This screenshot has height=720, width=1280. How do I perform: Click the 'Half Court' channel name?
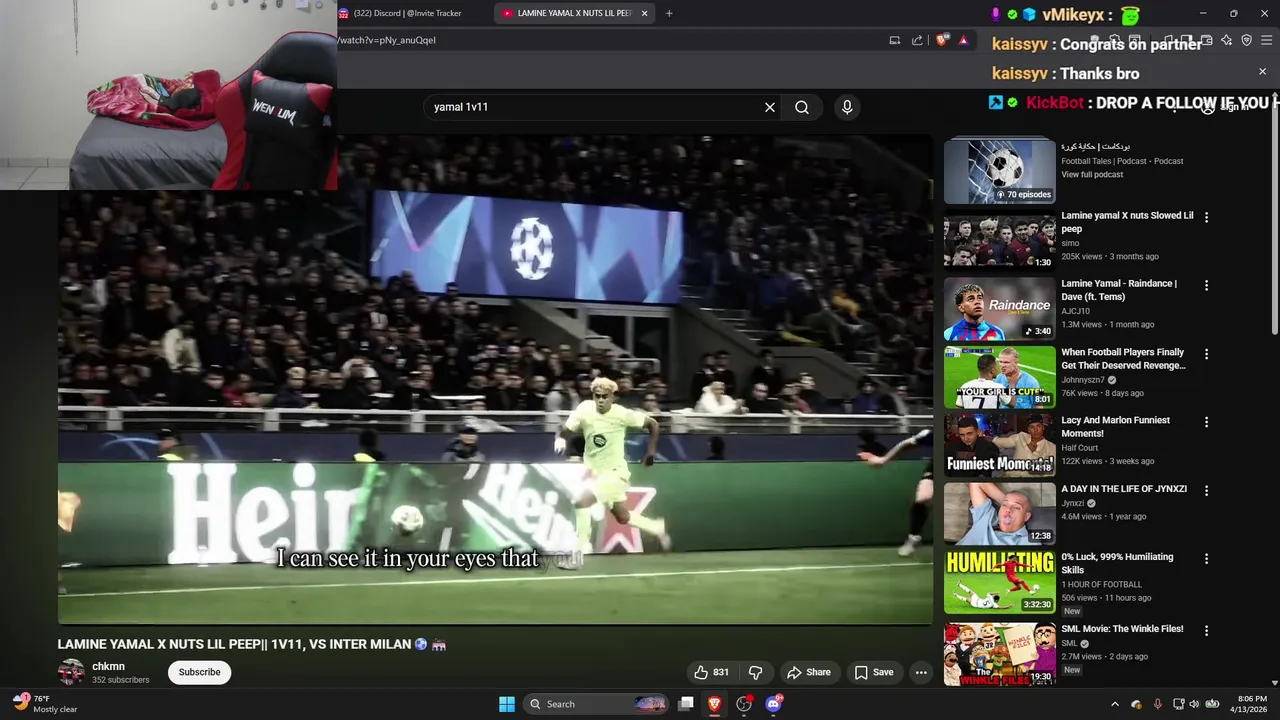coord(1080,448)
